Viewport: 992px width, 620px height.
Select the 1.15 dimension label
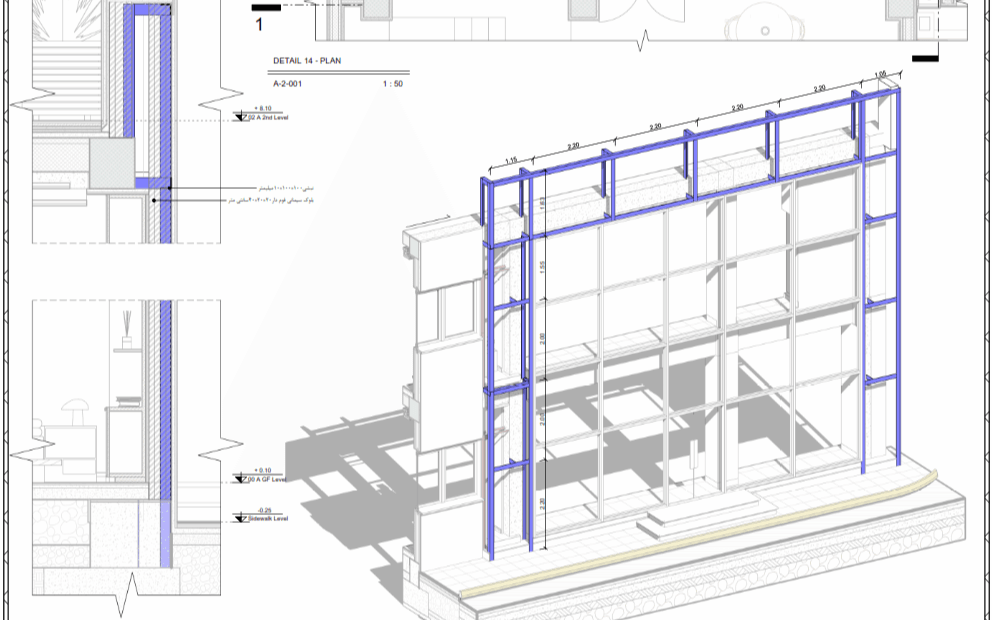(511, 161)
